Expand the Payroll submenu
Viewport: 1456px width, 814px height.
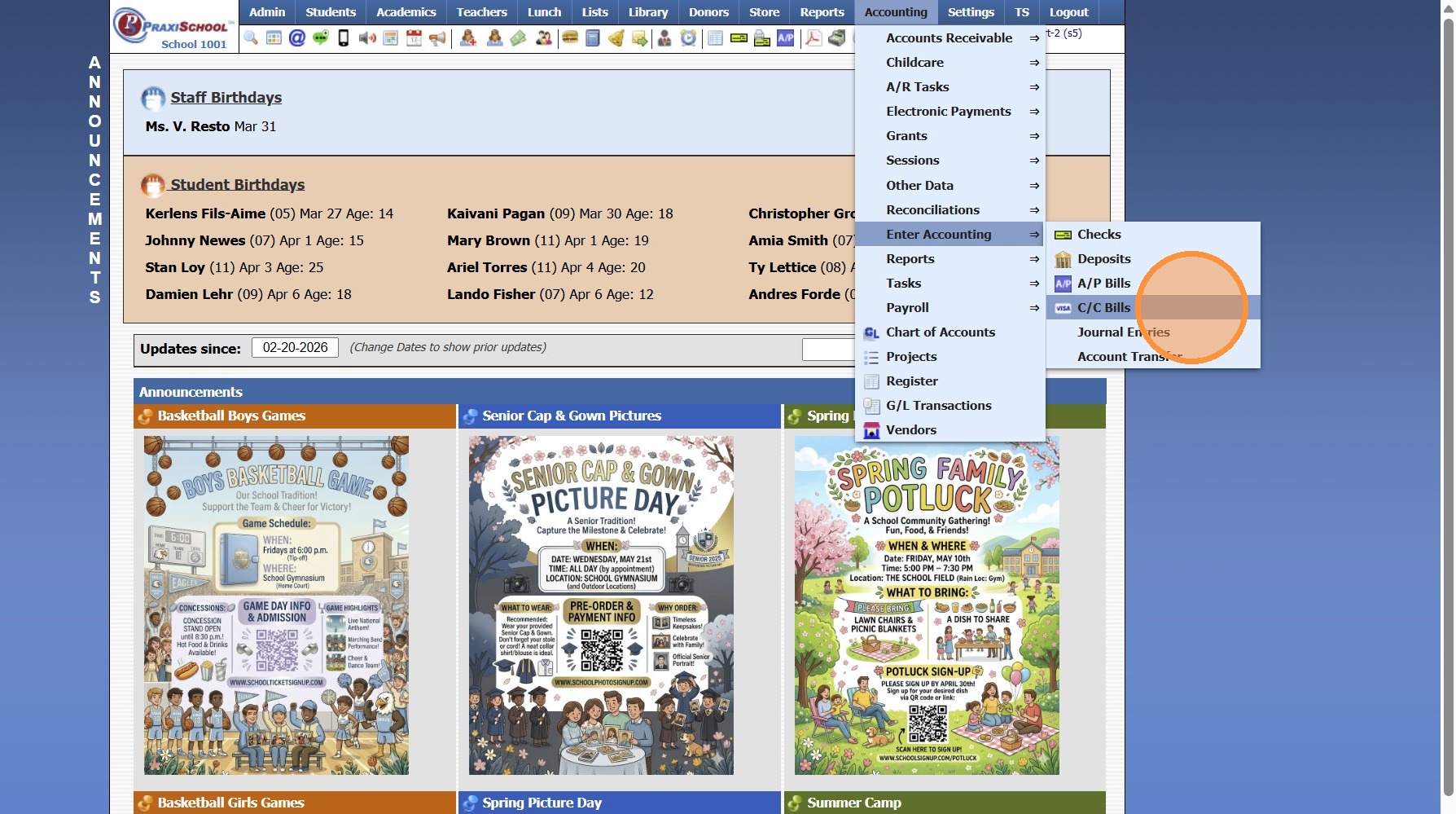pos(949,308)
